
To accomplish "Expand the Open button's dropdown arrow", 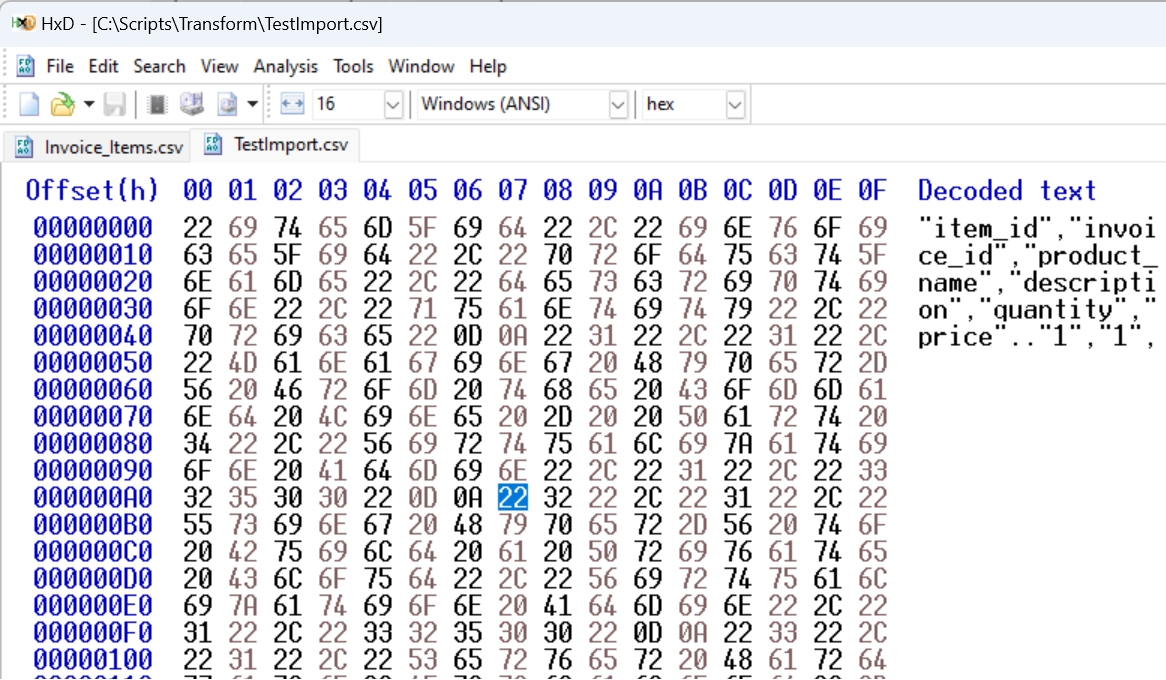I will tap(89, 103).
